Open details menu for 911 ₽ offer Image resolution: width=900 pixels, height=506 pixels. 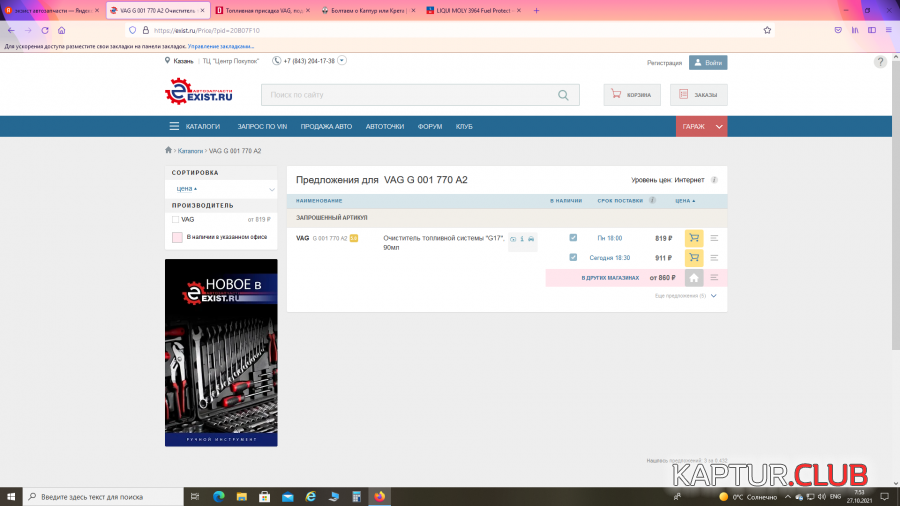pyautogui.click(x=714, y=258)
